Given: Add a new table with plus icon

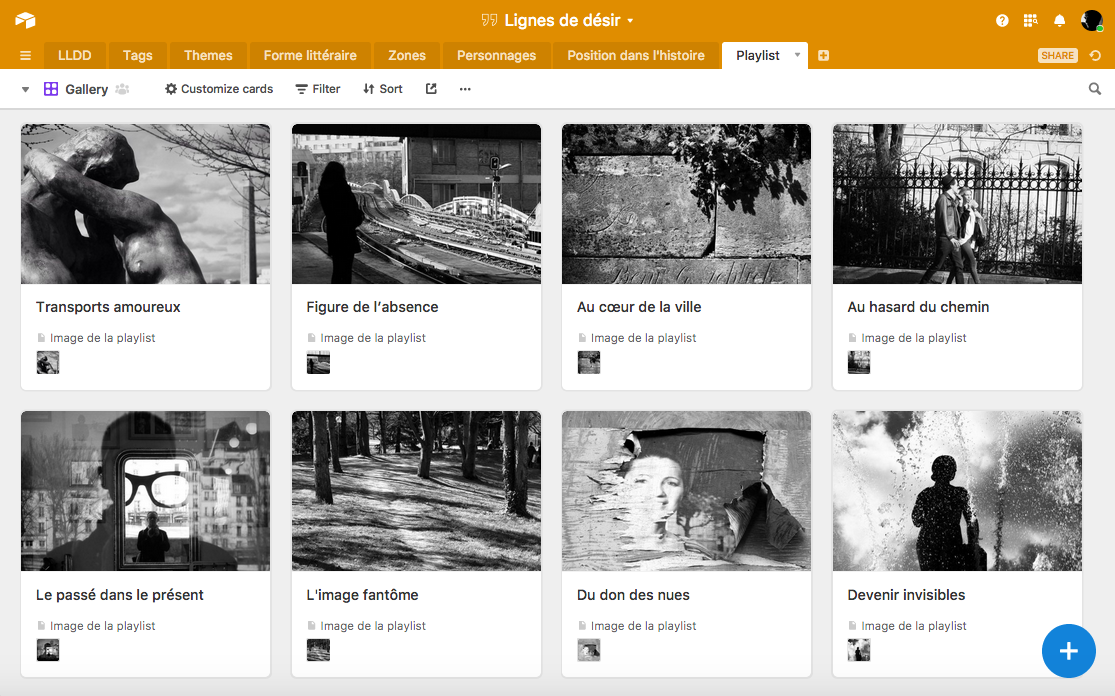Looking at the screenshot, I should pyautogui.click(x=823, y=56).
